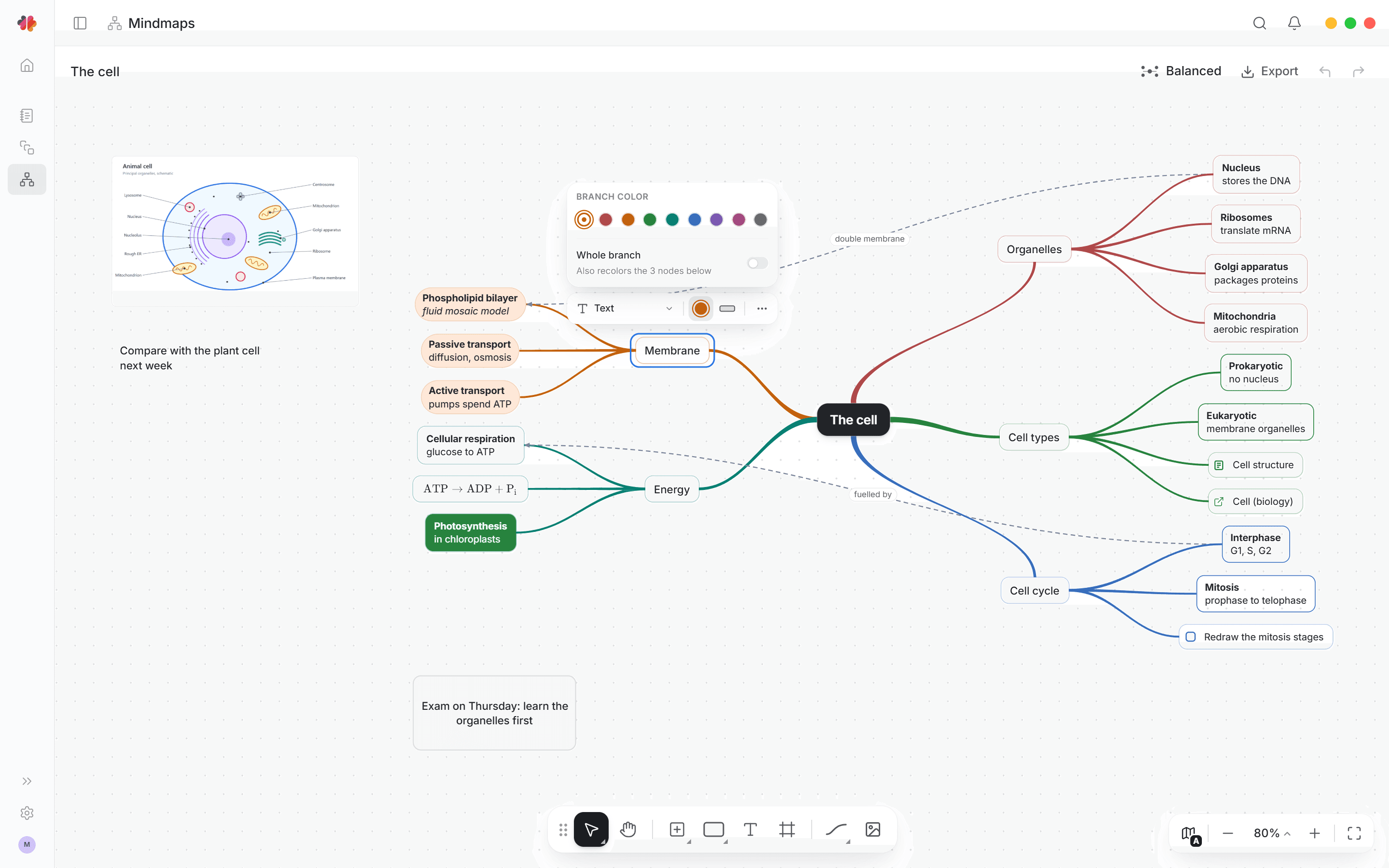Select the hand pan tool
The image size is (1389, 868).
pos(628,829)
